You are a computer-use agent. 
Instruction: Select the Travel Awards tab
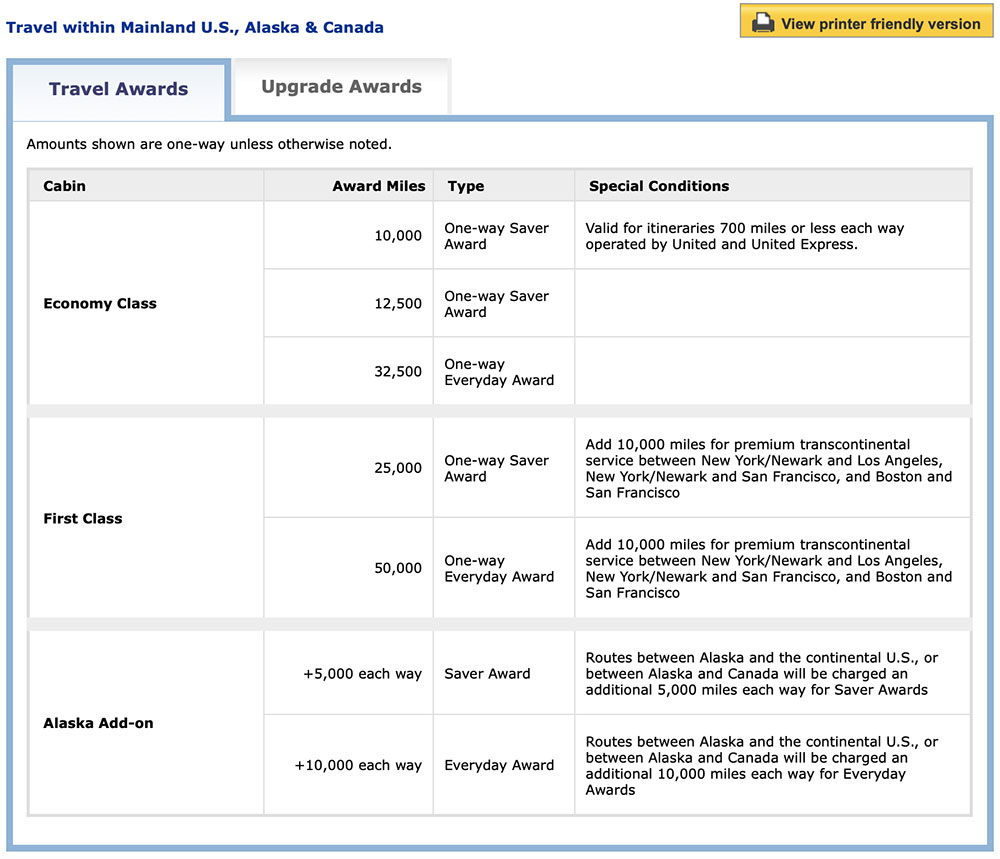point(119,89)
